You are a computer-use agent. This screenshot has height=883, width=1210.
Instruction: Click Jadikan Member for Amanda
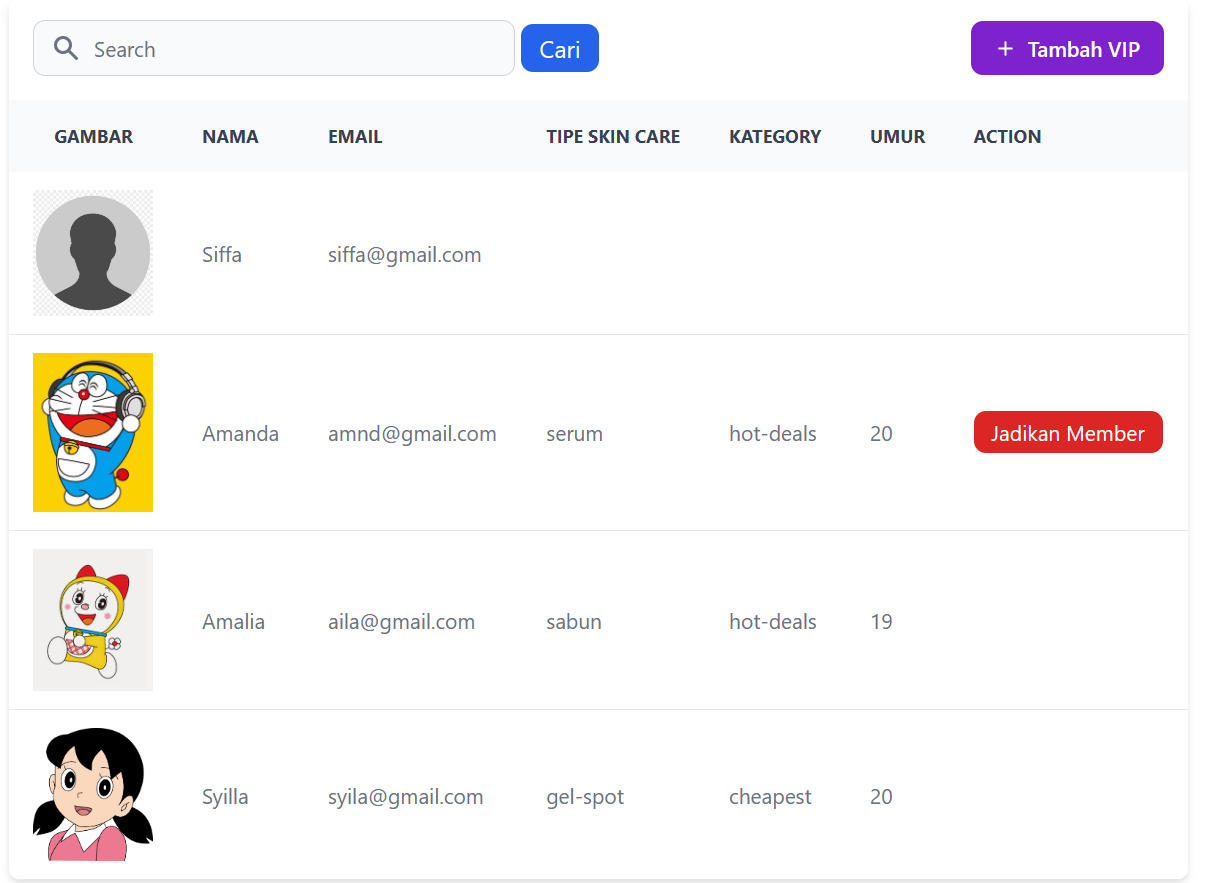1067,433
